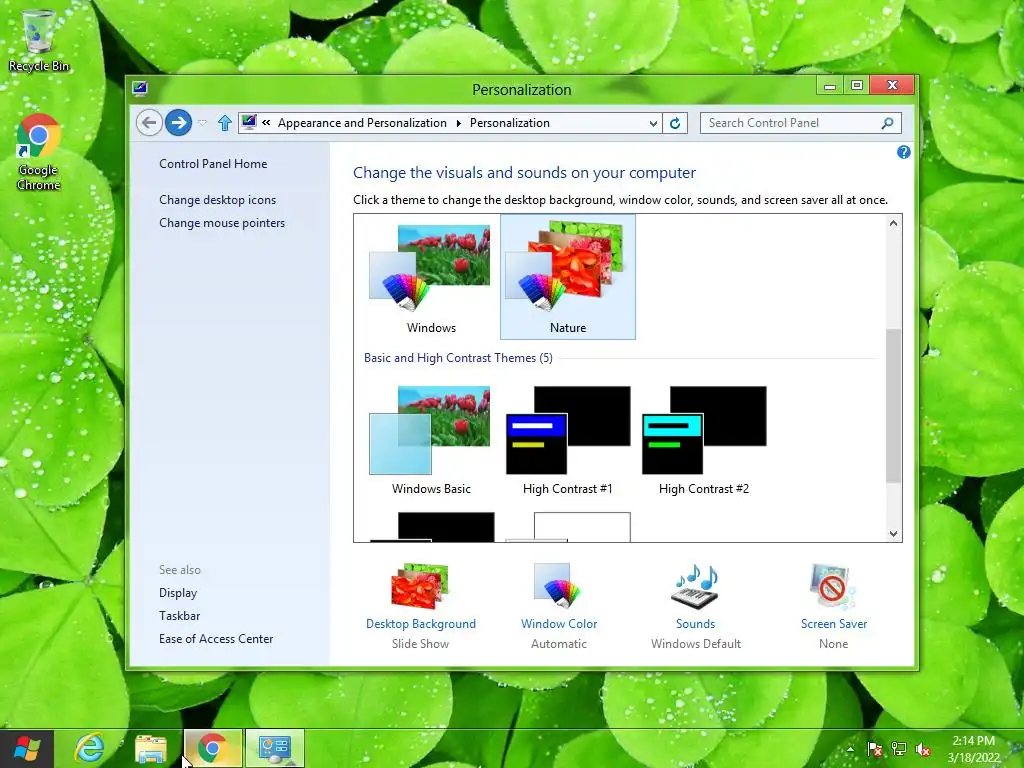Open Change mouse pointers link
The image size is (1024, 768).
click(x=222, y=223)
